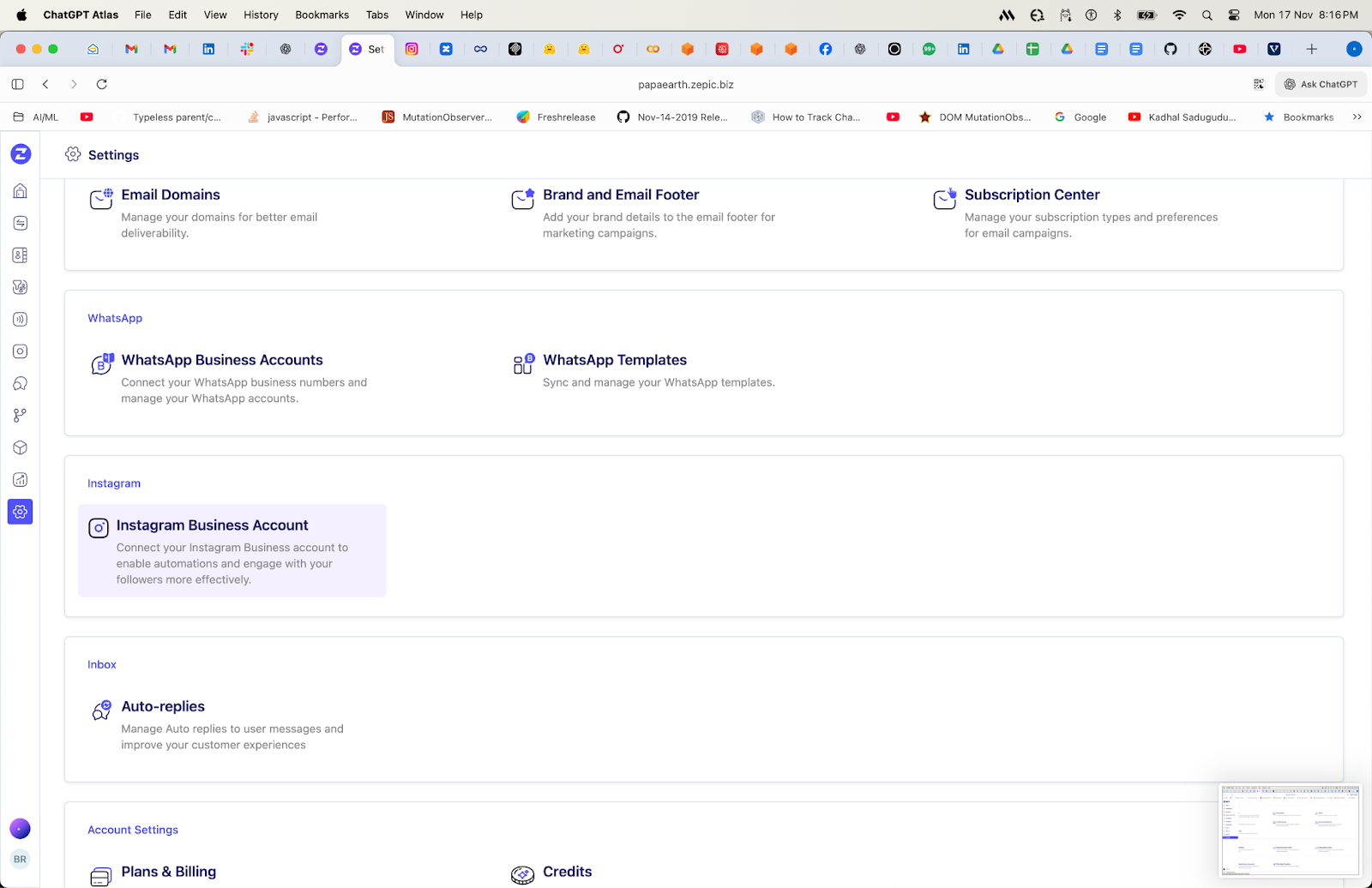This screenshot has width=1372, height=888.
Task: Open the contacts card icon in the sidebar
Action: (x=21, y=255)
